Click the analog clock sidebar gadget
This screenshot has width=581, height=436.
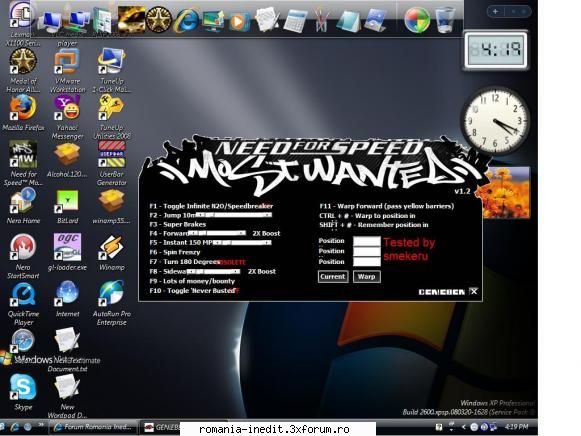(x=495, y=120)
